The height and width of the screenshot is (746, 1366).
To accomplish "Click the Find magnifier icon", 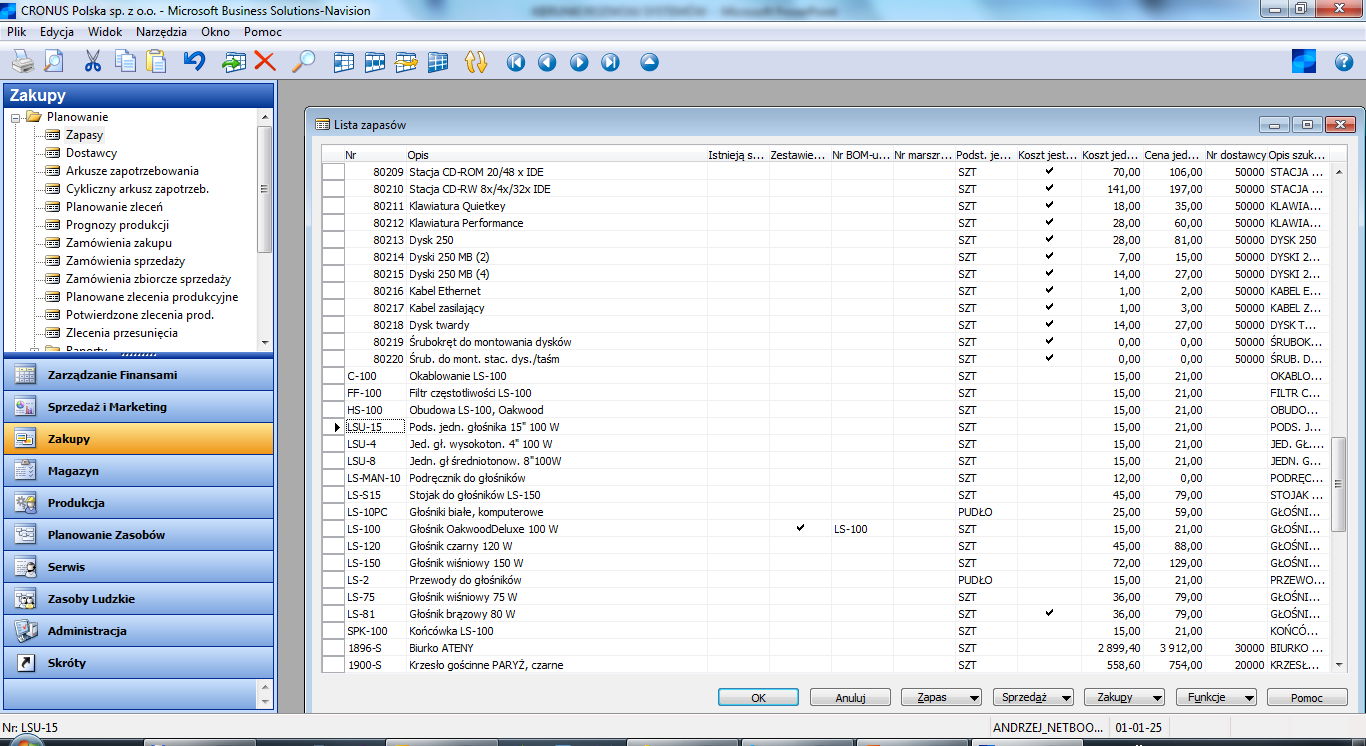I will [303, 62].
